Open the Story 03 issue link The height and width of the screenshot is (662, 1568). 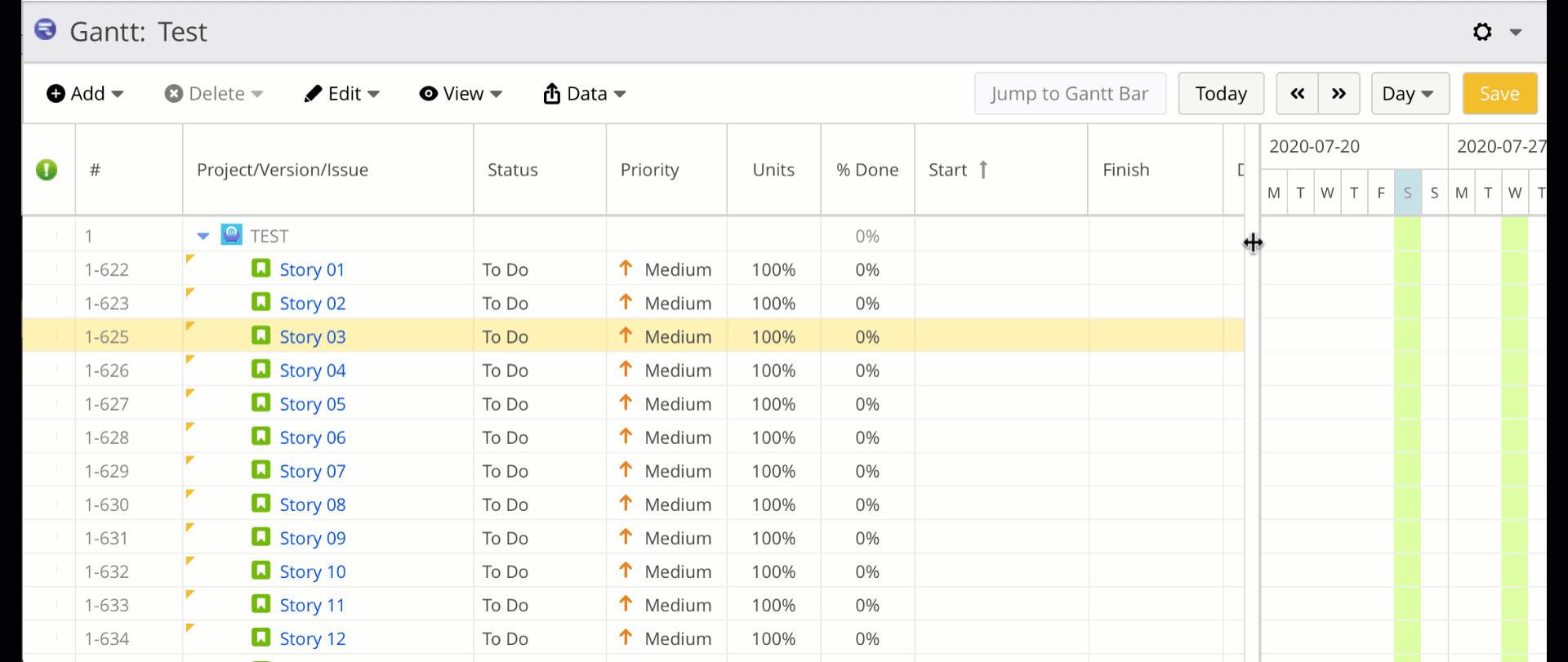tap(312, 336)
